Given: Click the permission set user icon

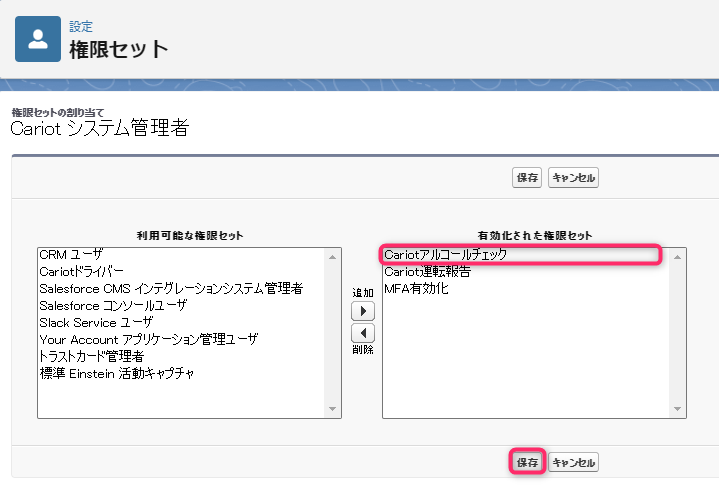Looking at the screenshot, I should (38, 39).
